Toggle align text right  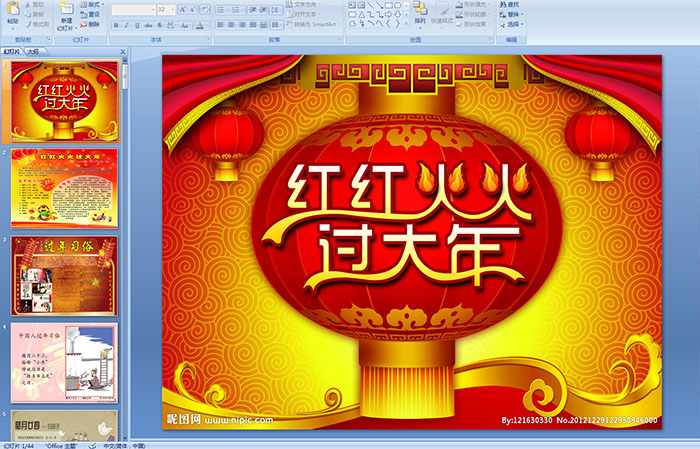click(x=242, y=25)
